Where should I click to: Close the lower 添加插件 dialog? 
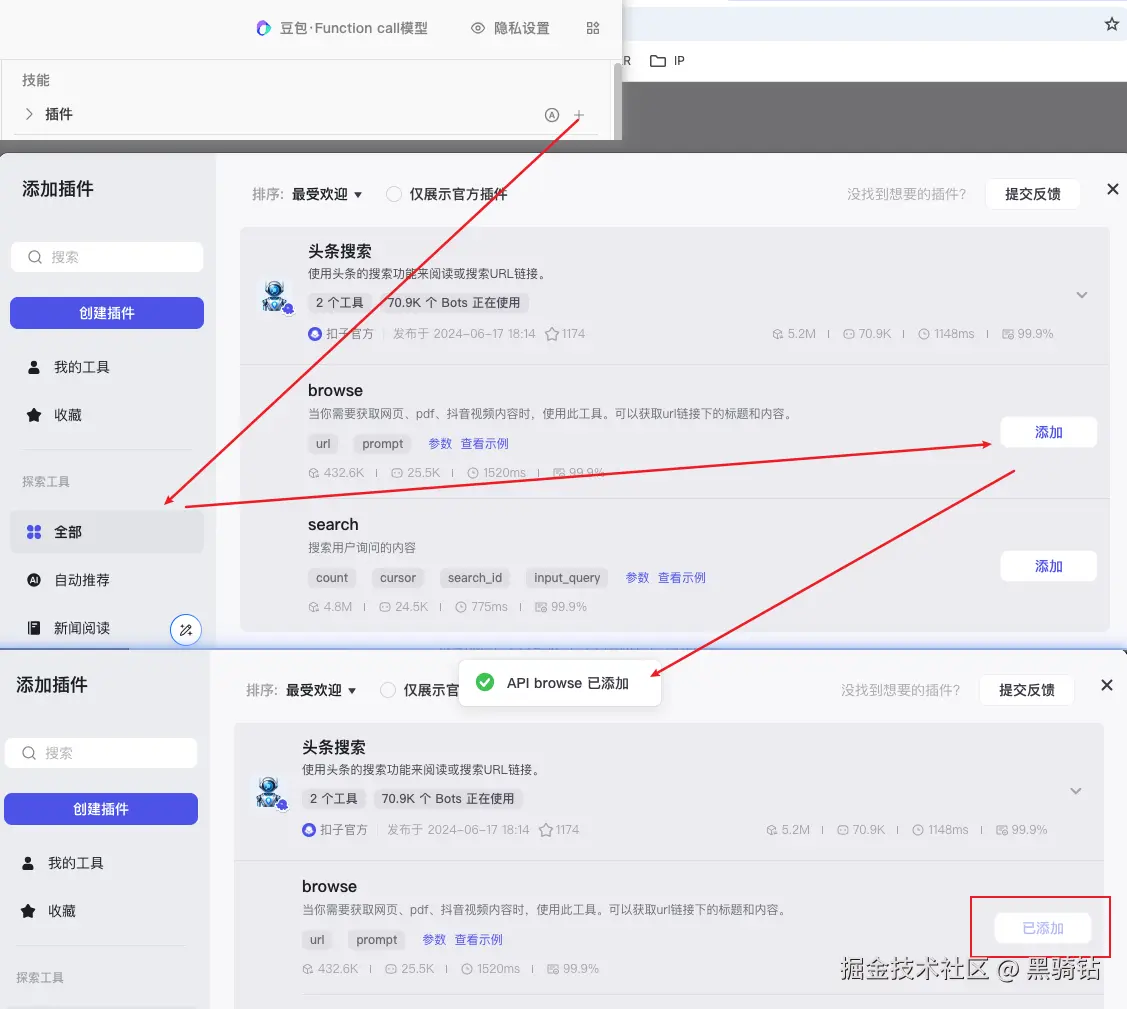(x=1106, y=685)
